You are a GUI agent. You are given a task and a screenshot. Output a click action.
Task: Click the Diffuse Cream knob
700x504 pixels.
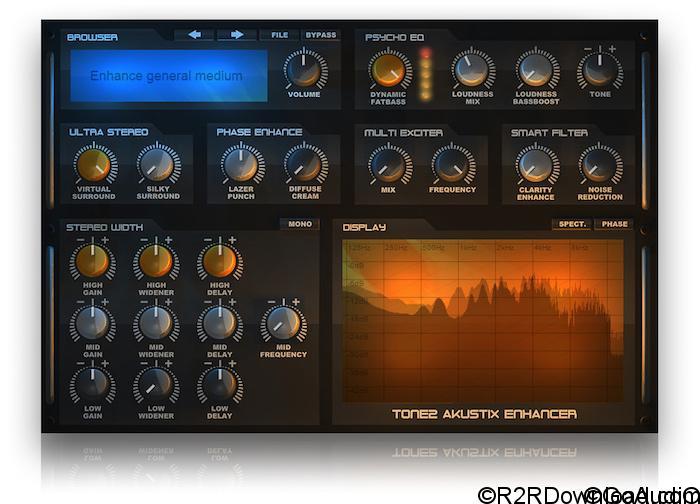(305, 164)
